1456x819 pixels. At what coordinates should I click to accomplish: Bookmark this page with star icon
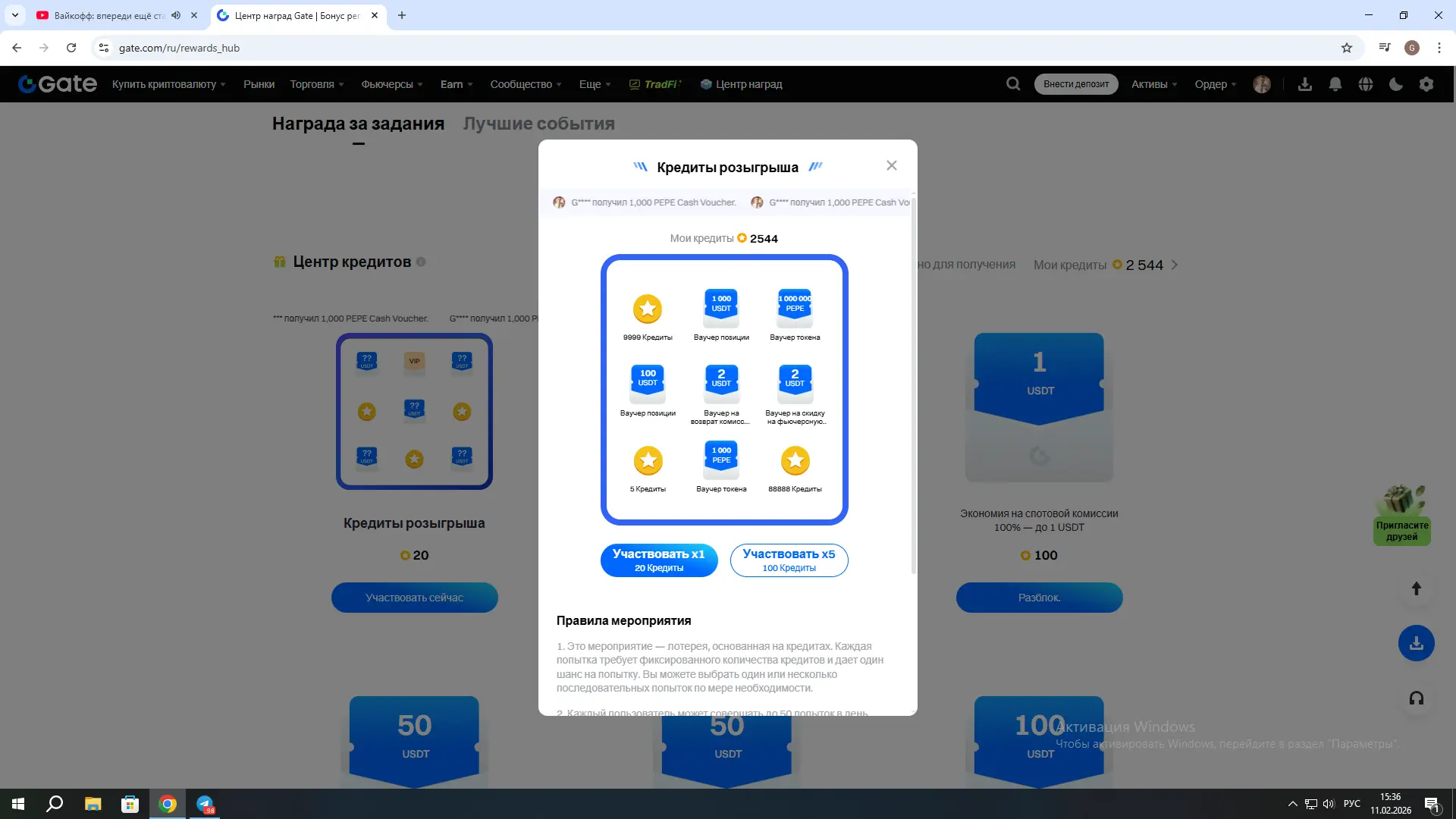[1347, 48]
